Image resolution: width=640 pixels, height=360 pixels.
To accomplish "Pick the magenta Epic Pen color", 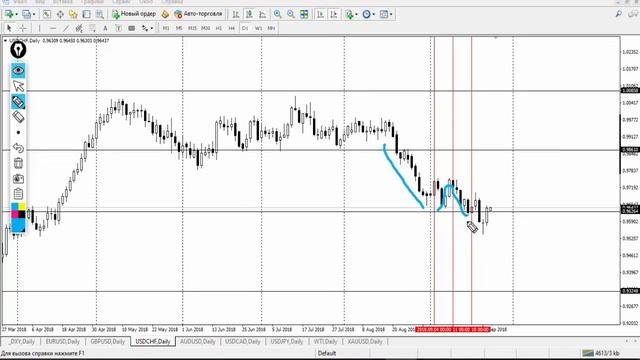I will 14,214.
